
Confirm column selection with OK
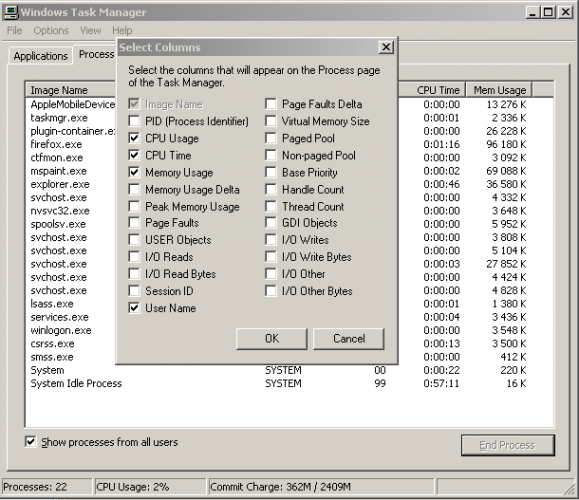pos(272,339)
